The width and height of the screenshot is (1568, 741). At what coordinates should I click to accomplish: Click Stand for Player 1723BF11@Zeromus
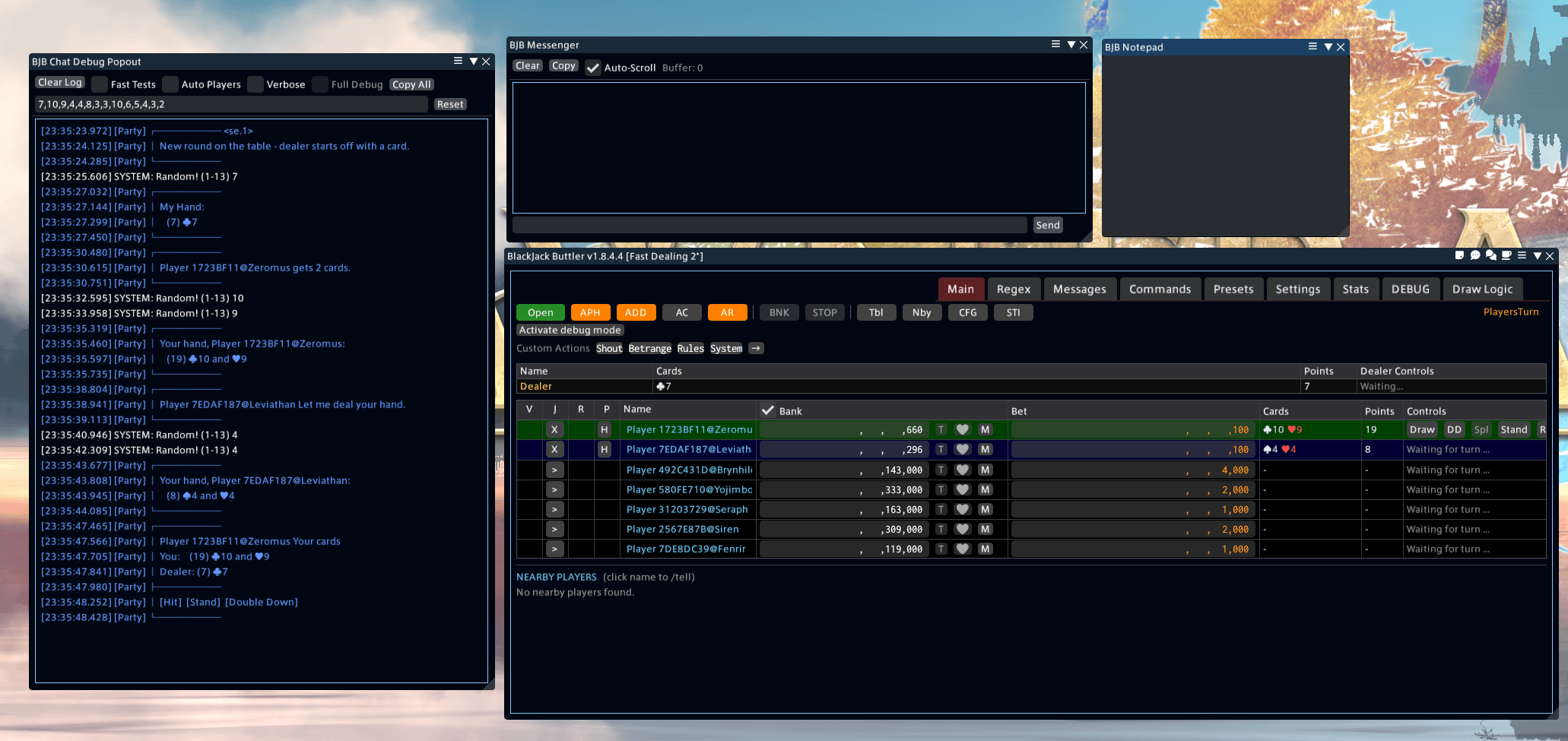coord(1514,429)
